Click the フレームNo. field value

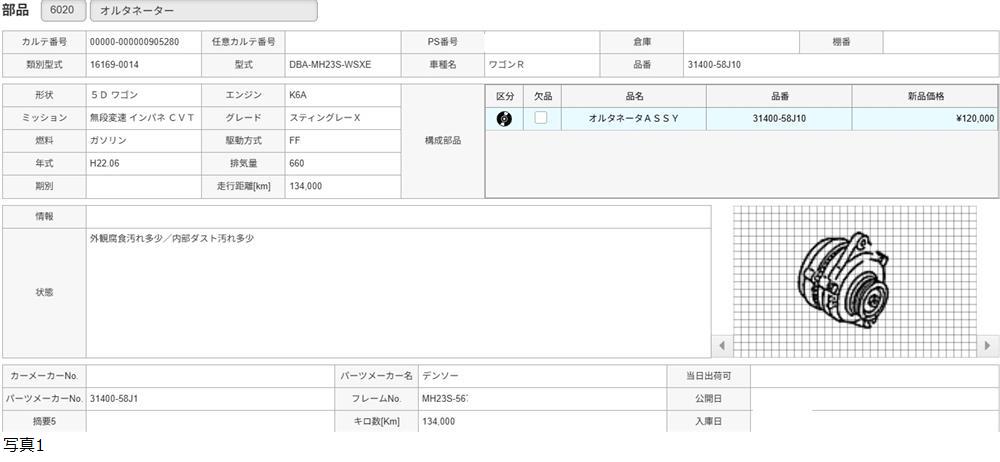(541, 399)
